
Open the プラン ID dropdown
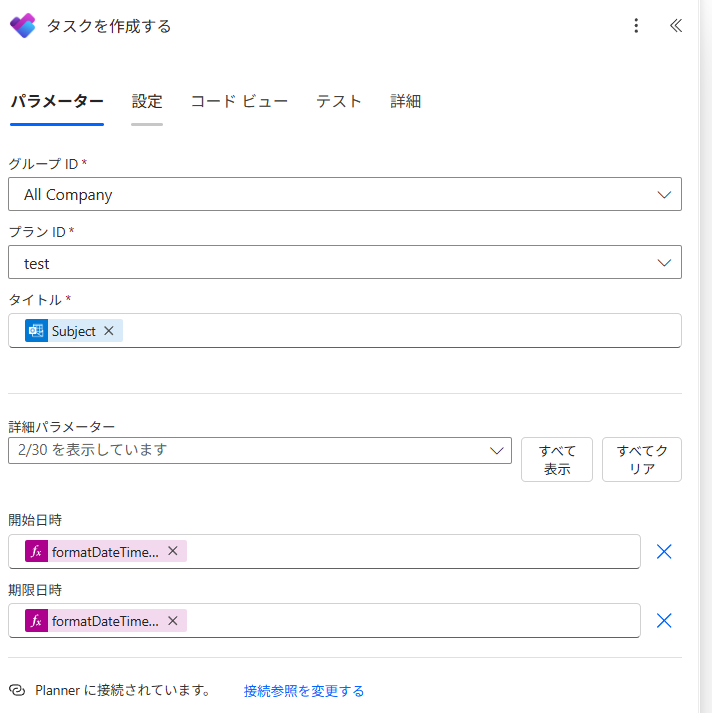click(345, 262)
